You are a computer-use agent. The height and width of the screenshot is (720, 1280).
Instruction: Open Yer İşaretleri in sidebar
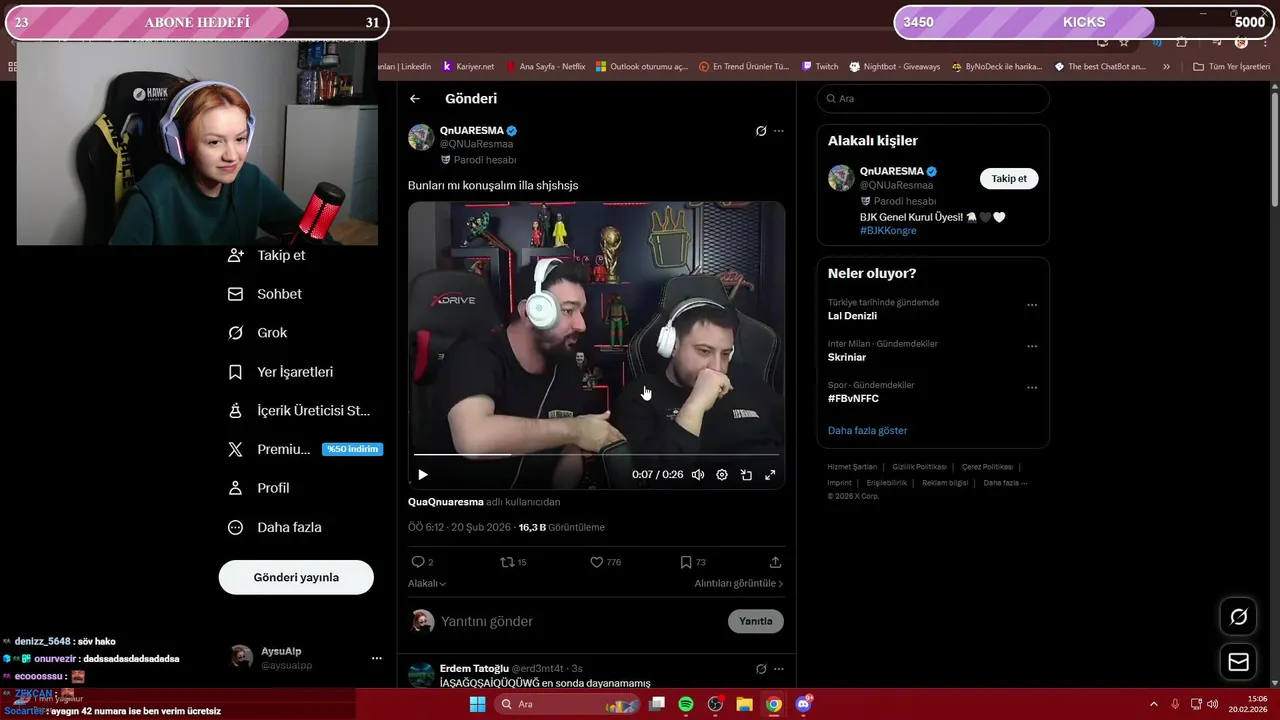click(281, 372)
